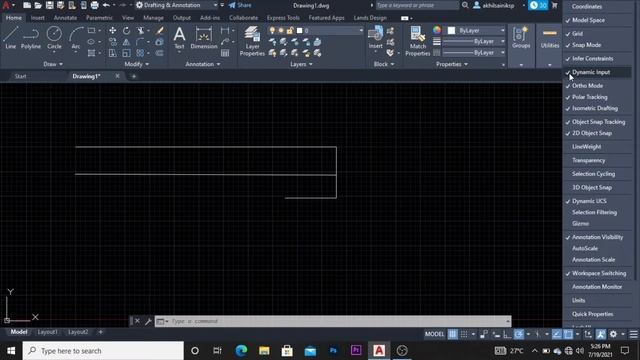The image size is (640, 360).
Task: Activate the Rotate tool
Action: pos(127,31)
